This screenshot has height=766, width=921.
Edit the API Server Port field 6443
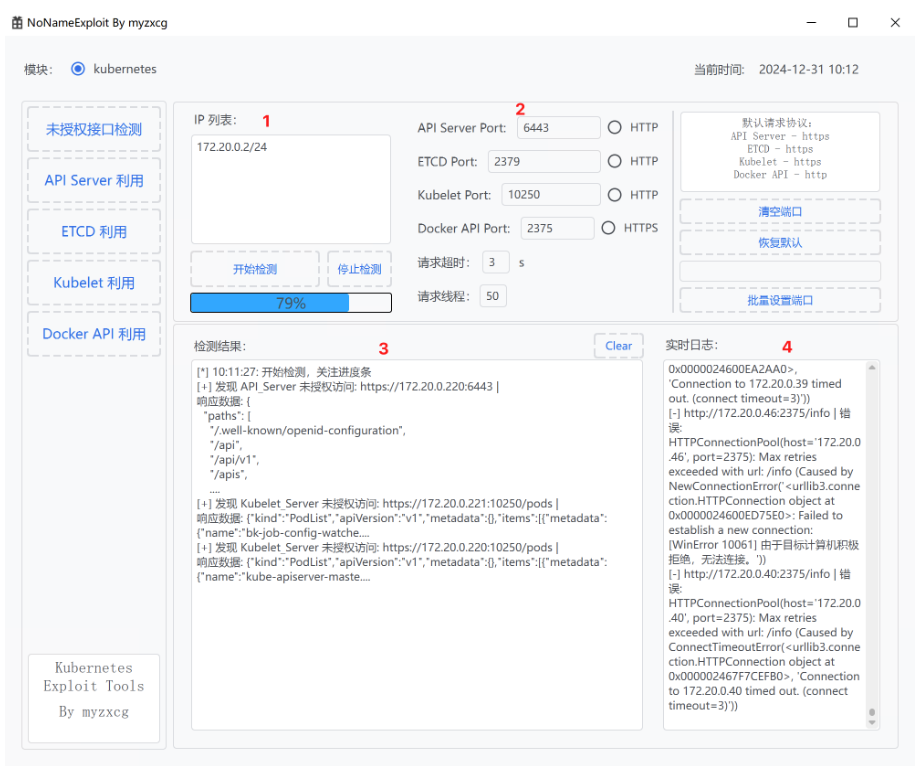click(558, 127)
